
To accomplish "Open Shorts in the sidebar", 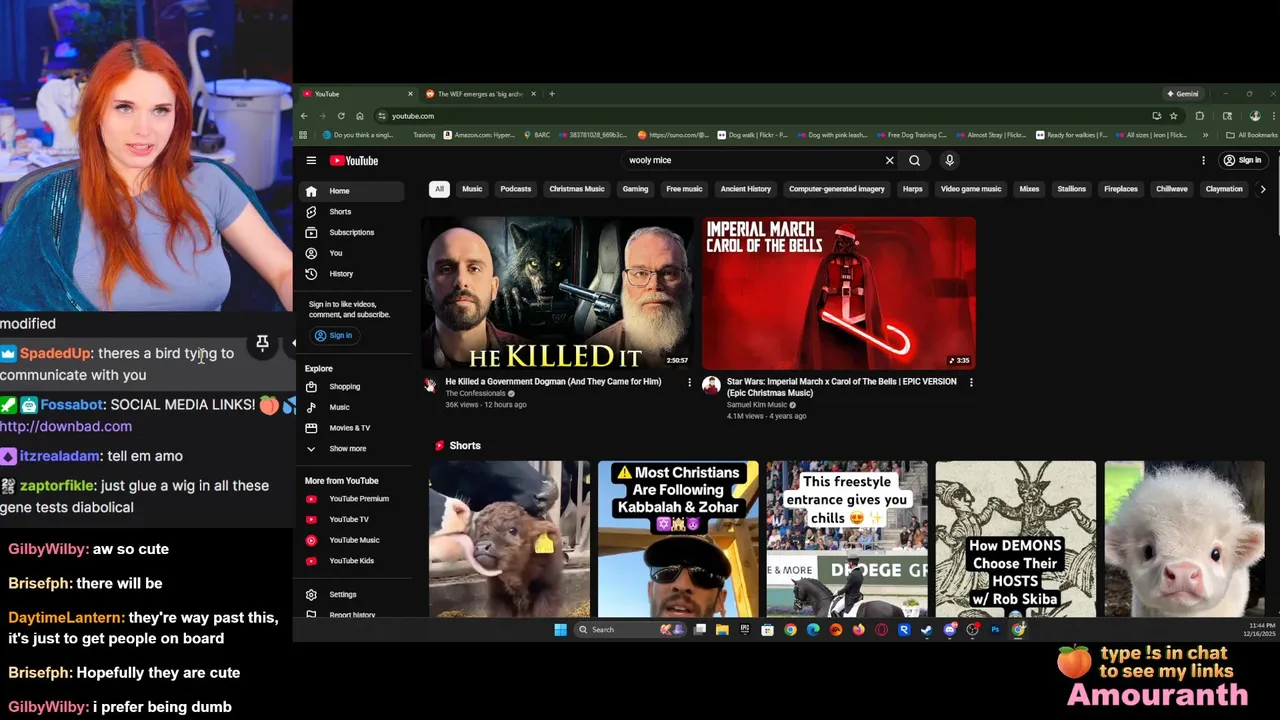I will point(351,212).
